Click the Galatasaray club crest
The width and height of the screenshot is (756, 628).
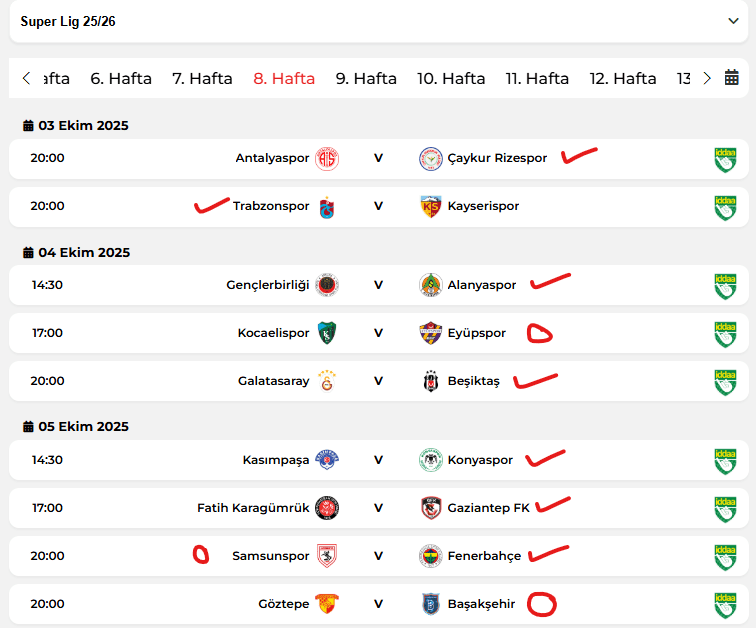coord(327,381)
